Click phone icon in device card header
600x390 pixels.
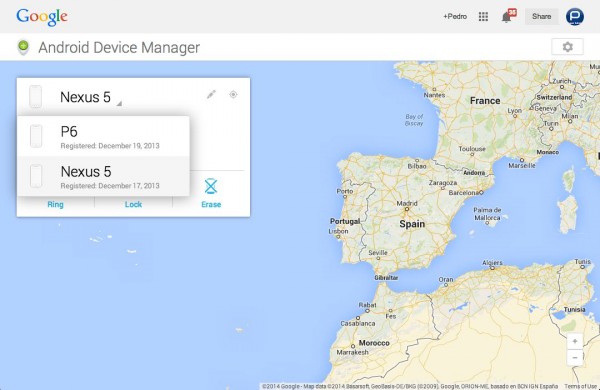coord(36,96)
